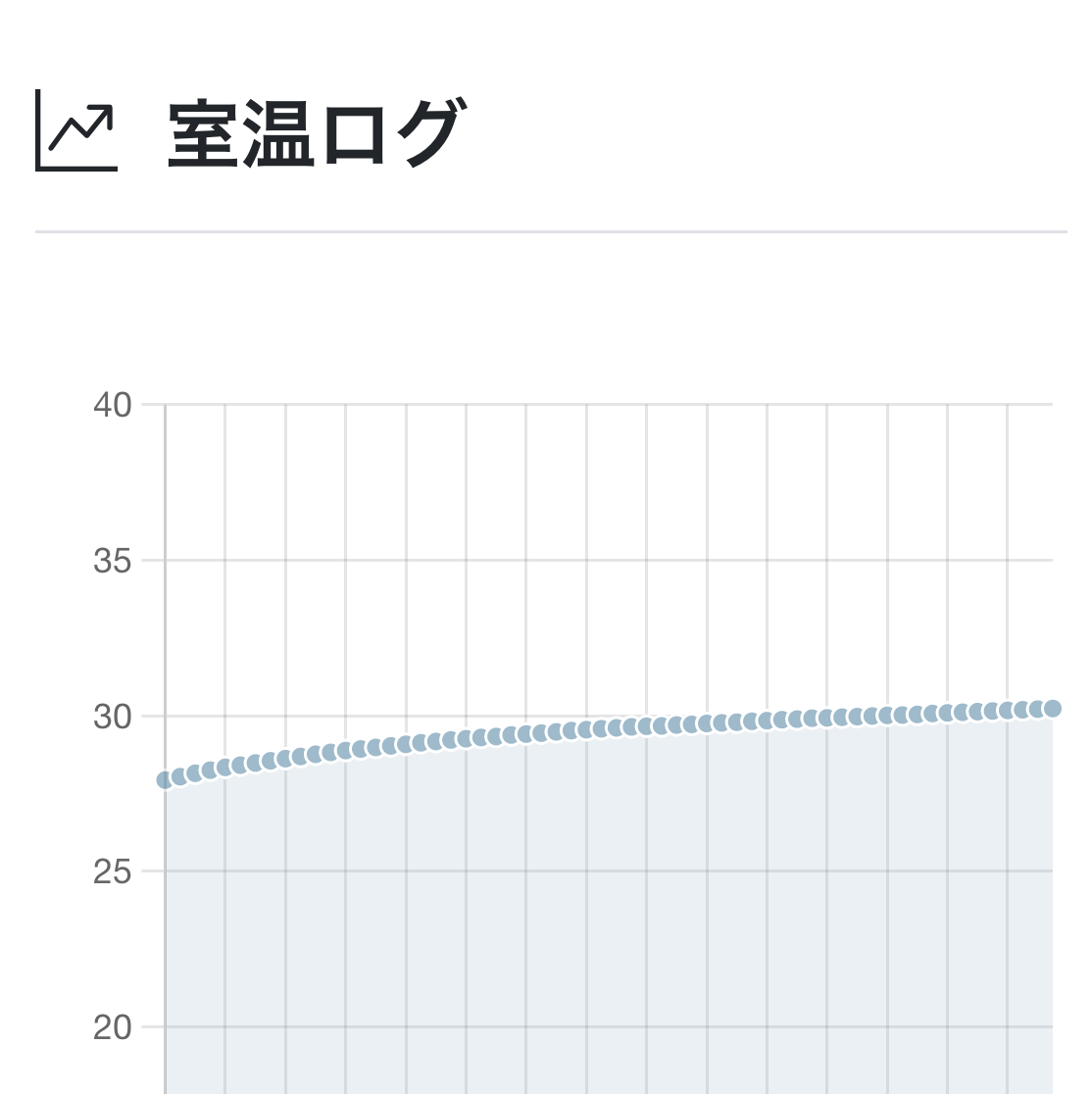
Task: Click the y-axis label 30
Action: (x=113, y=717)
